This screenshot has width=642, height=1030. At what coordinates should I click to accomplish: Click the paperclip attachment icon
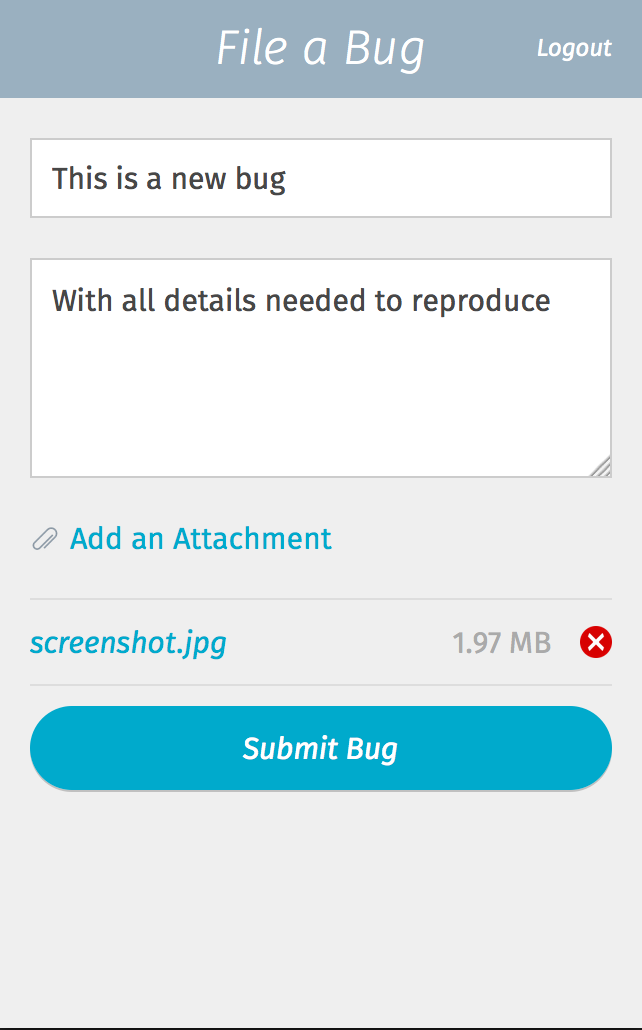pos(44,540)
